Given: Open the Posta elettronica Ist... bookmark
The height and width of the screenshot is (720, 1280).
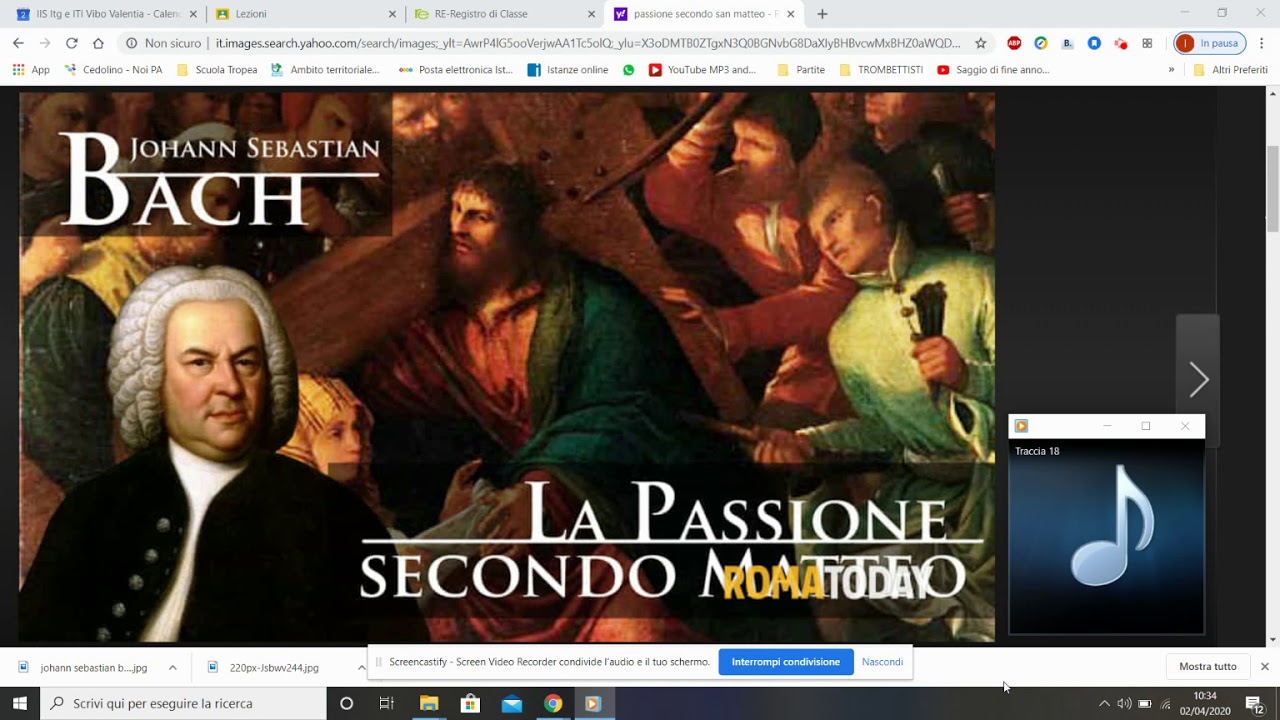Looking at the screenshot, I should [x=456, y=70].
